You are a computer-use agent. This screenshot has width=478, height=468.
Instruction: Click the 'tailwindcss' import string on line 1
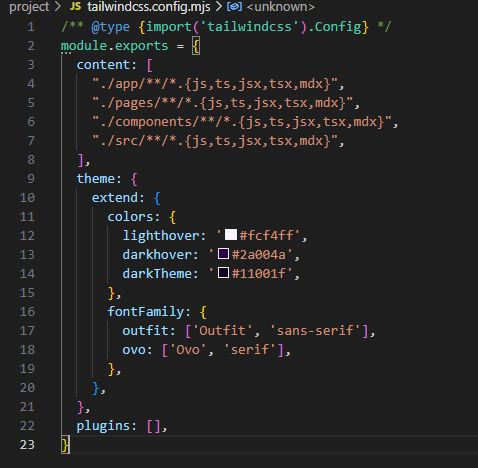pos(250,27)
